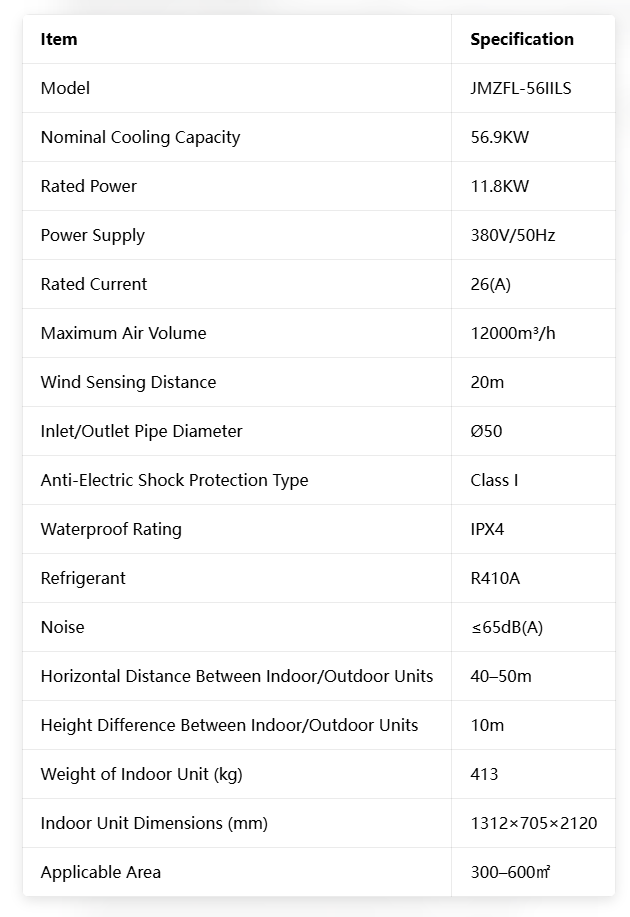The image size is (630, 917).
Task: Select the 12000m³/h air volume value
Action: click(x=513, y=333)
